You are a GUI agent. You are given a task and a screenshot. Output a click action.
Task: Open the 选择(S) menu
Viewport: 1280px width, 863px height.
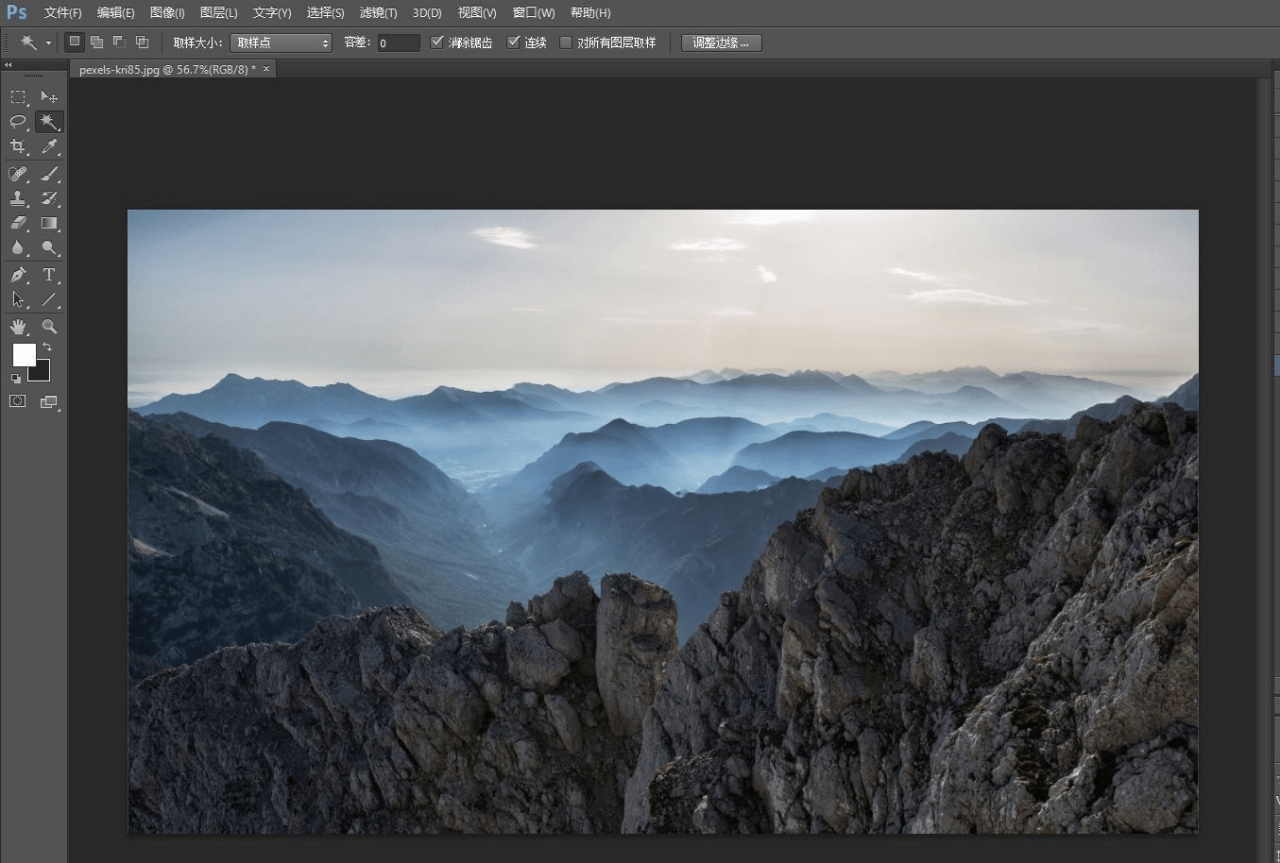pyautogui.click(x=325, y=13)
